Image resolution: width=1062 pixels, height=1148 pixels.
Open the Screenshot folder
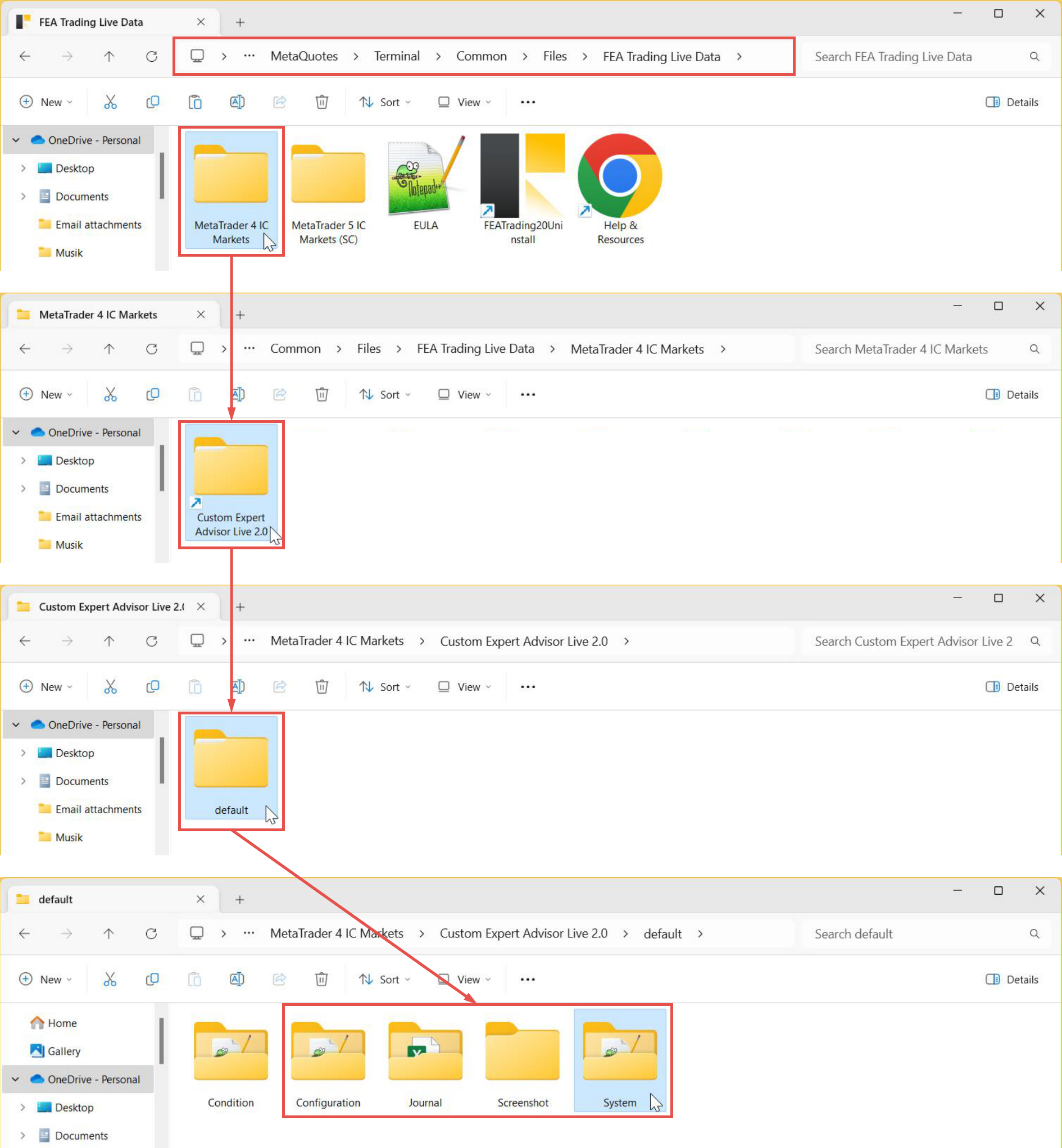coord(523,1064)
